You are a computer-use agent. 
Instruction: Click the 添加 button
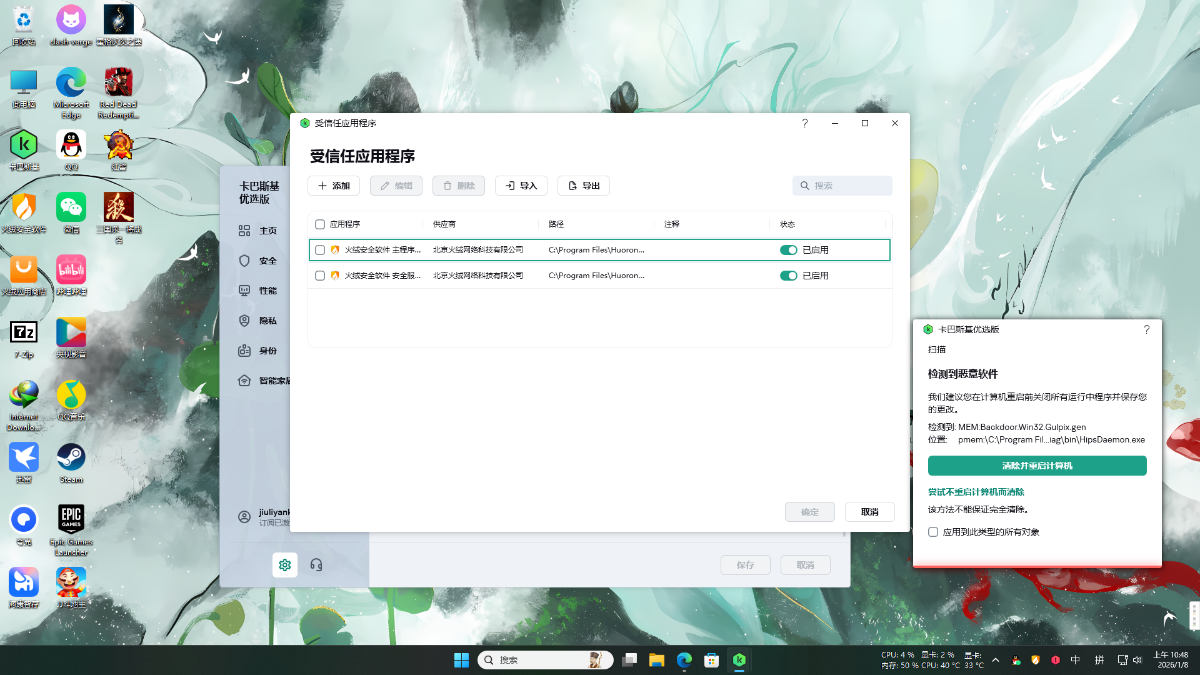333,186
